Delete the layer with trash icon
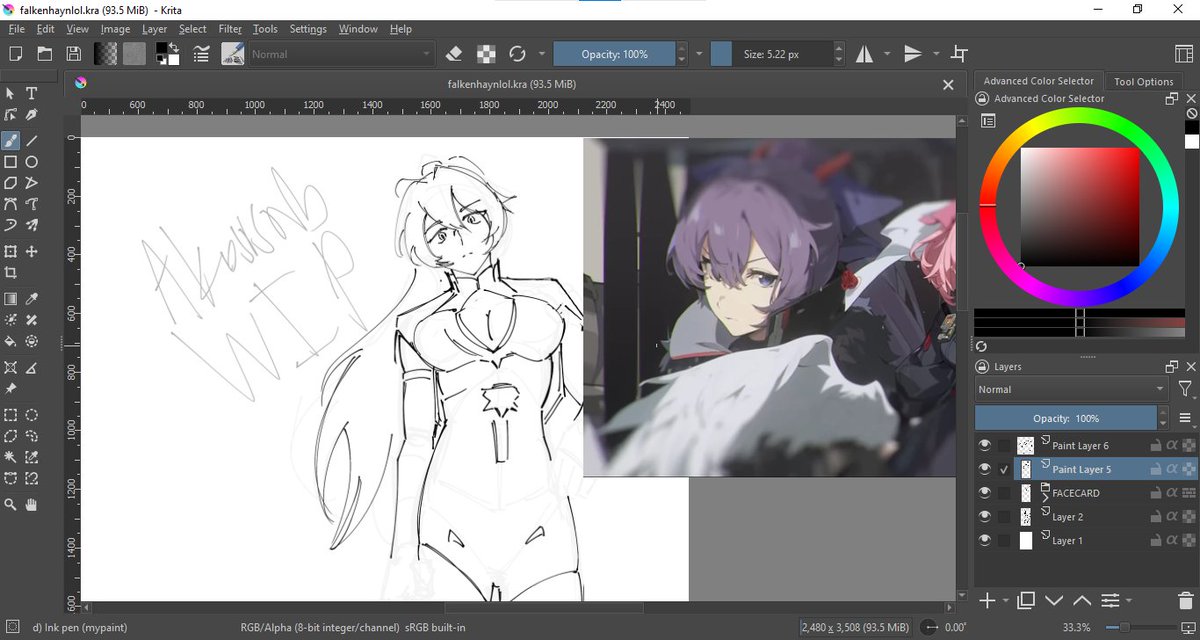Screen dimensions: 1200x640 [1184, 600]
